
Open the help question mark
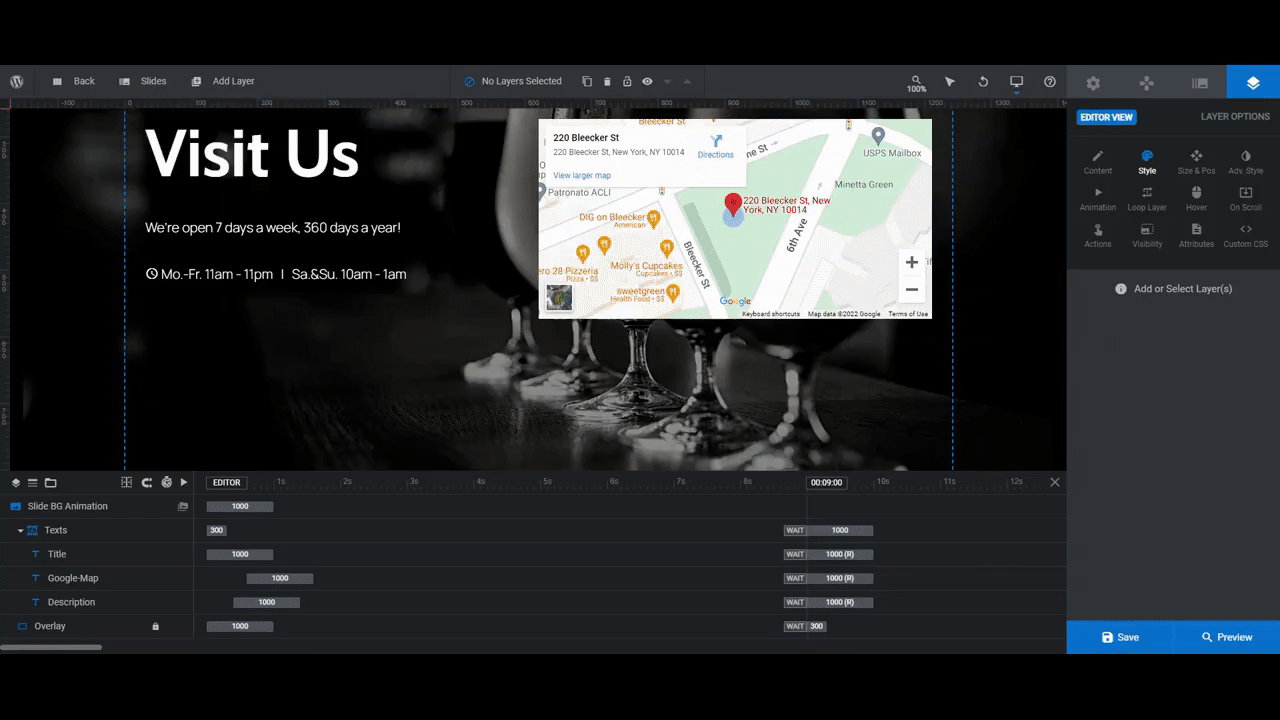coord(1050,81)
